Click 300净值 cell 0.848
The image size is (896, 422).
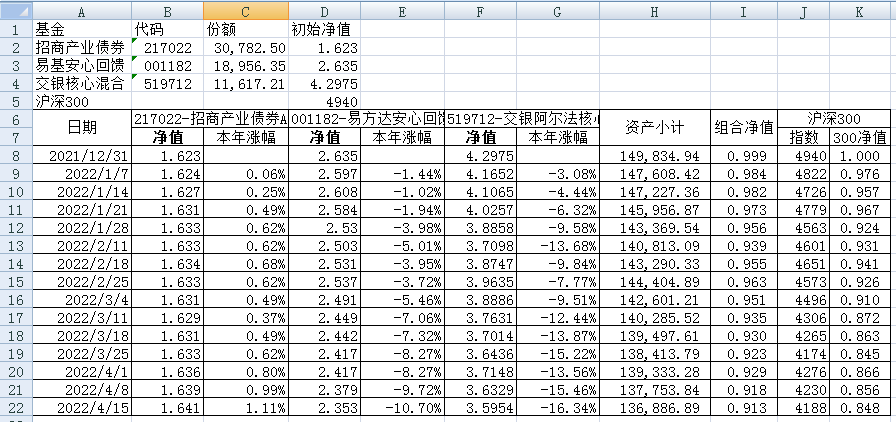pyautogui.click(x=859, y=409)
